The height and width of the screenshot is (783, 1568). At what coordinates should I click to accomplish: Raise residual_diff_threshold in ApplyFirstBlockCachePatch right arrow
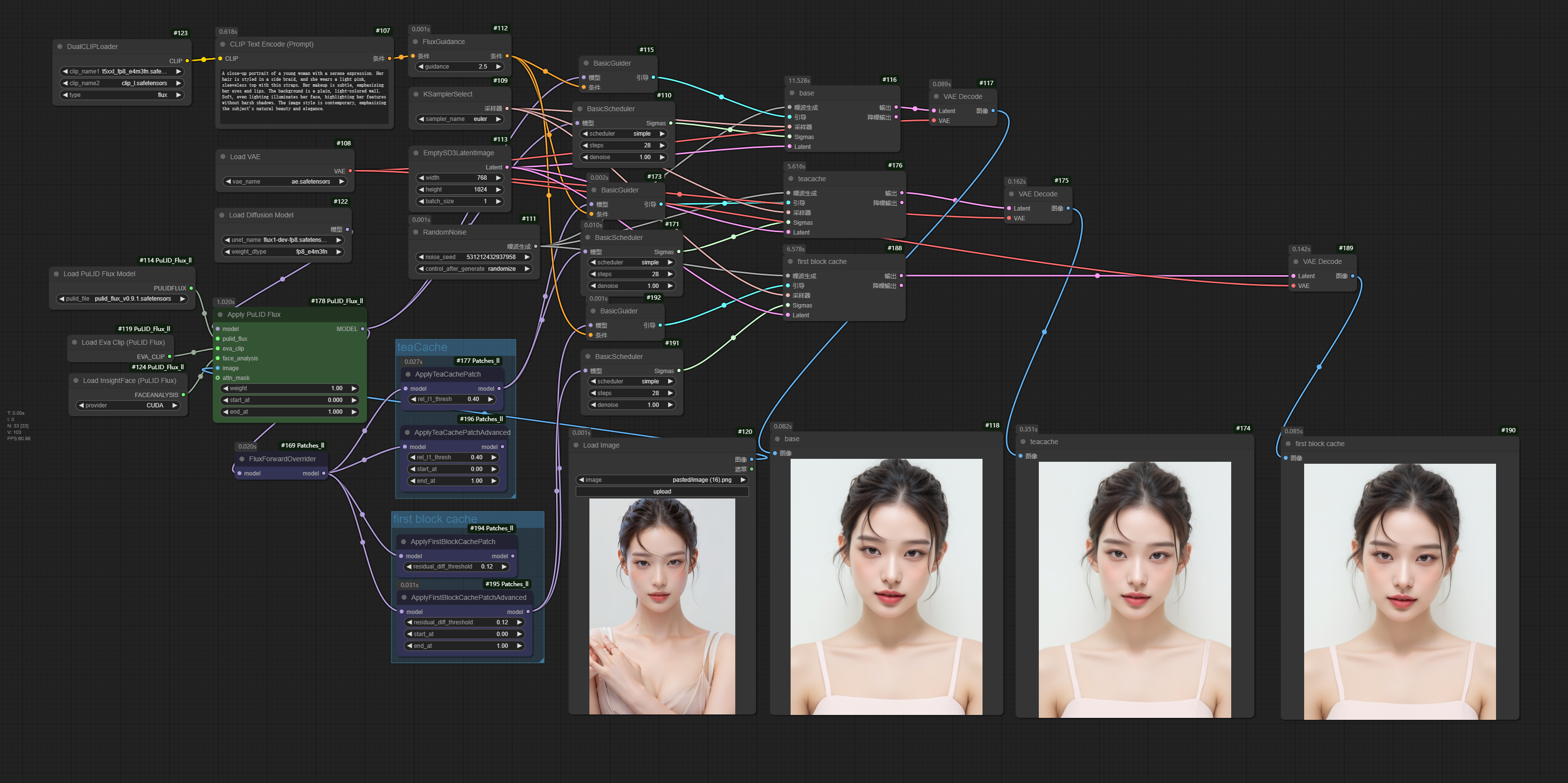pos(504,567)
